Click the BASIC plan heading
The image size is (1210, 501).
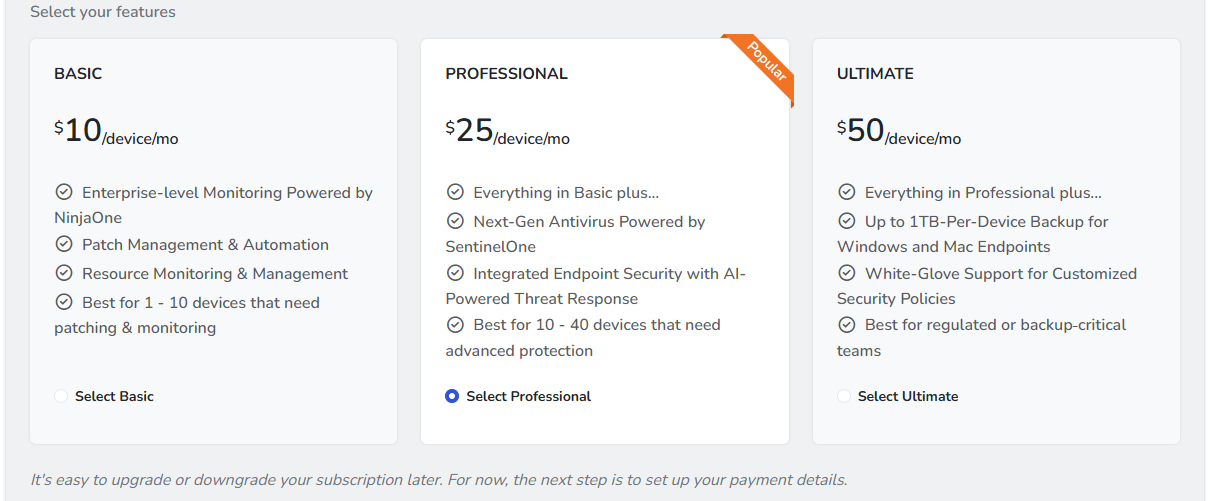tap(78, 74)
